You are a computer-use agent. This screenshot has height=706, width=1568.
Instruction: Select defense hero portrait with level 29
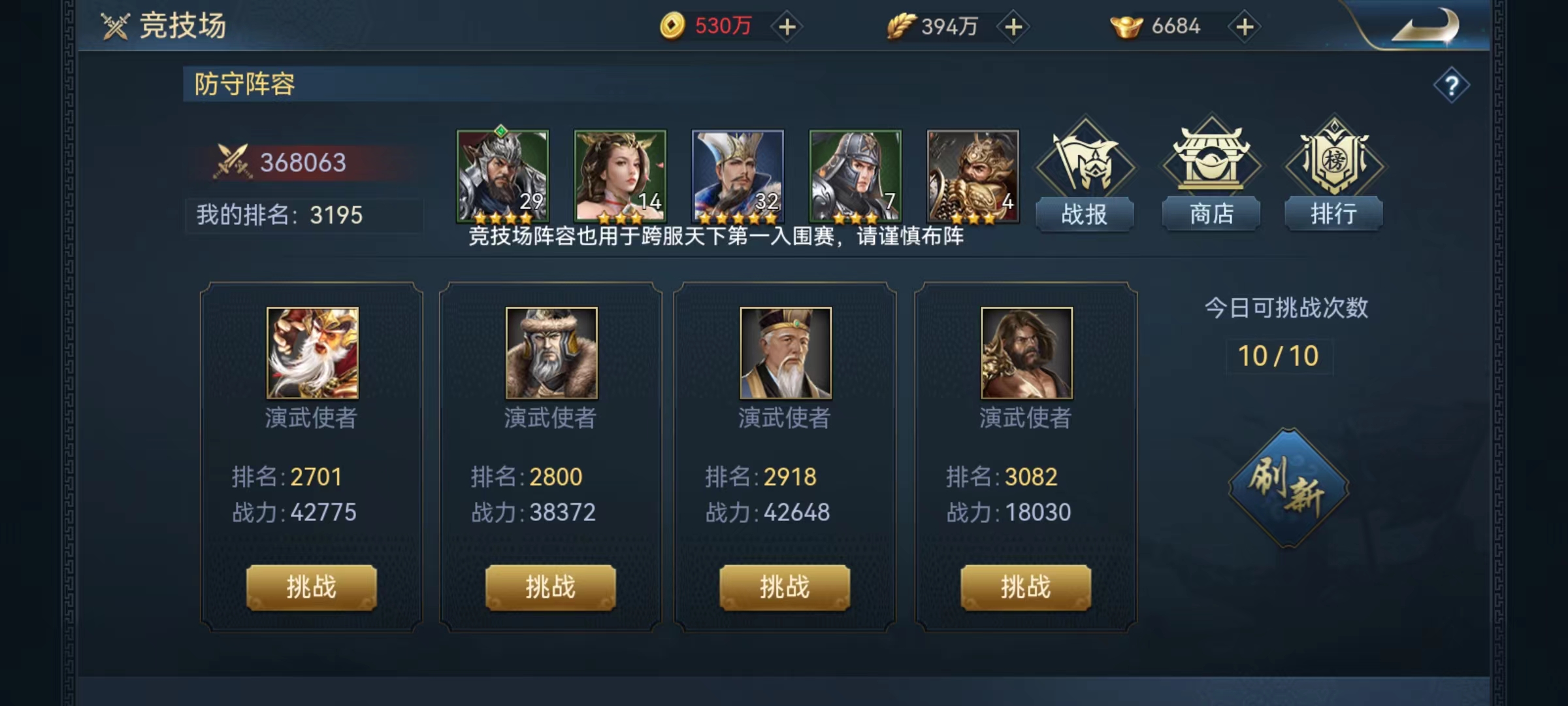pyautogui.click(x=502, y=176)
